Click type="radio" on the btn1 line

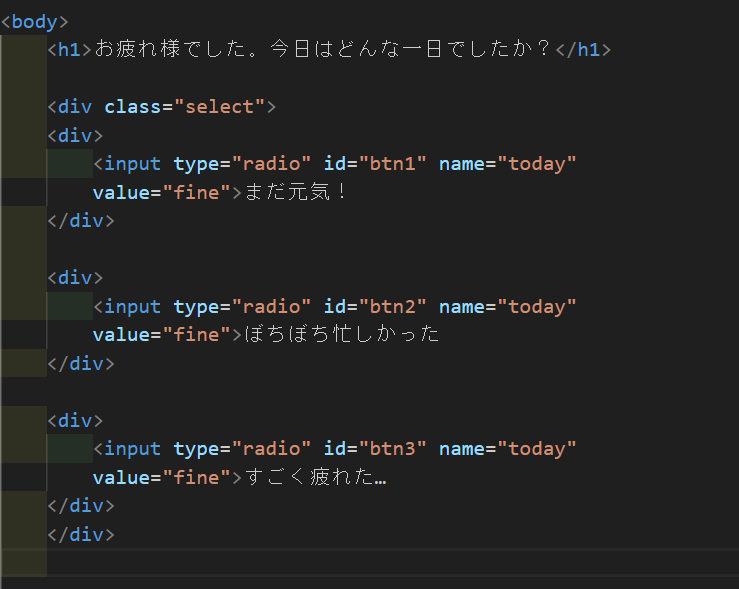(242, 164)
